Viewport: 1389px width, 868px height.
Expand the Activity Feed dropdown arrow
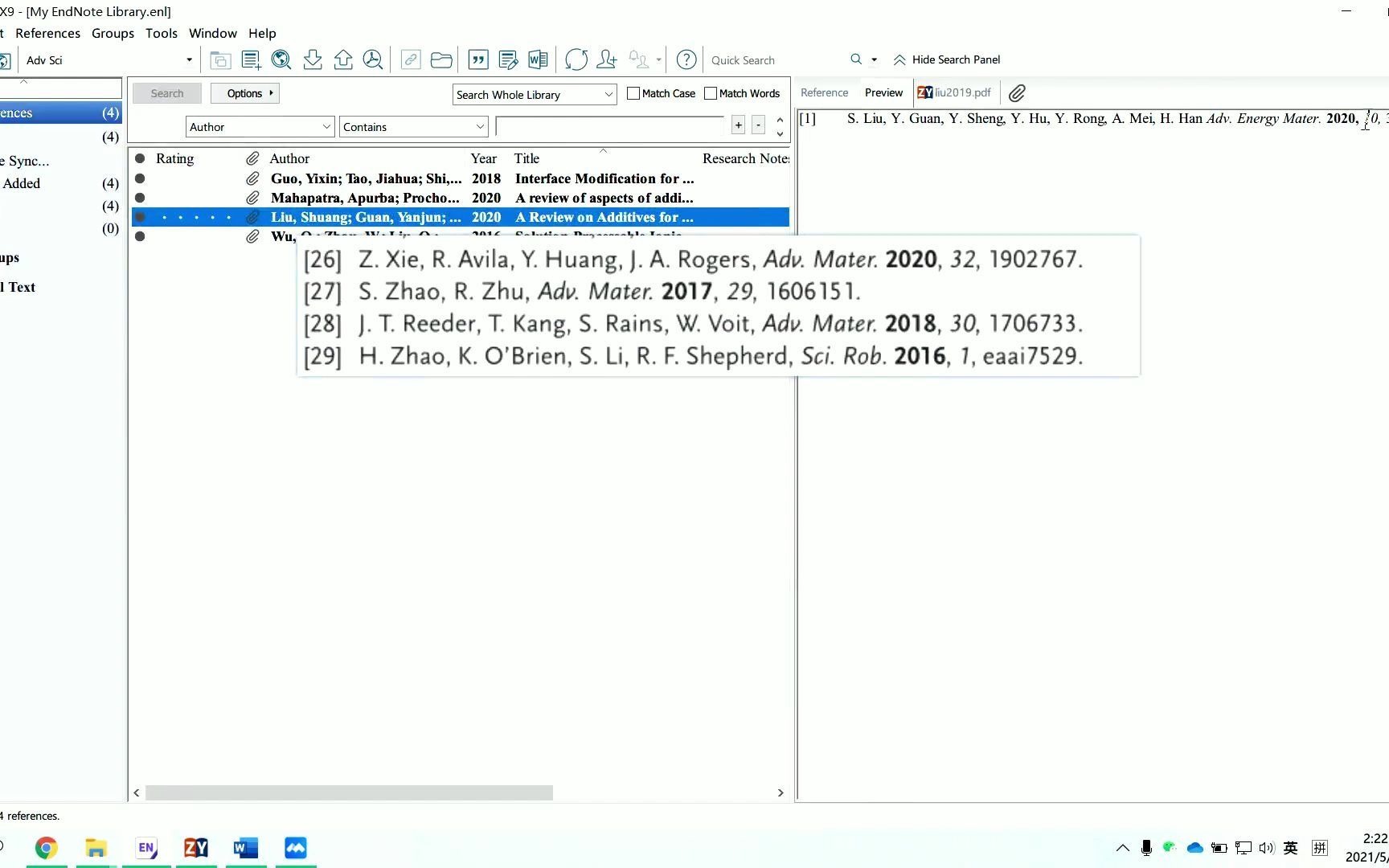(x=658, y=59)
